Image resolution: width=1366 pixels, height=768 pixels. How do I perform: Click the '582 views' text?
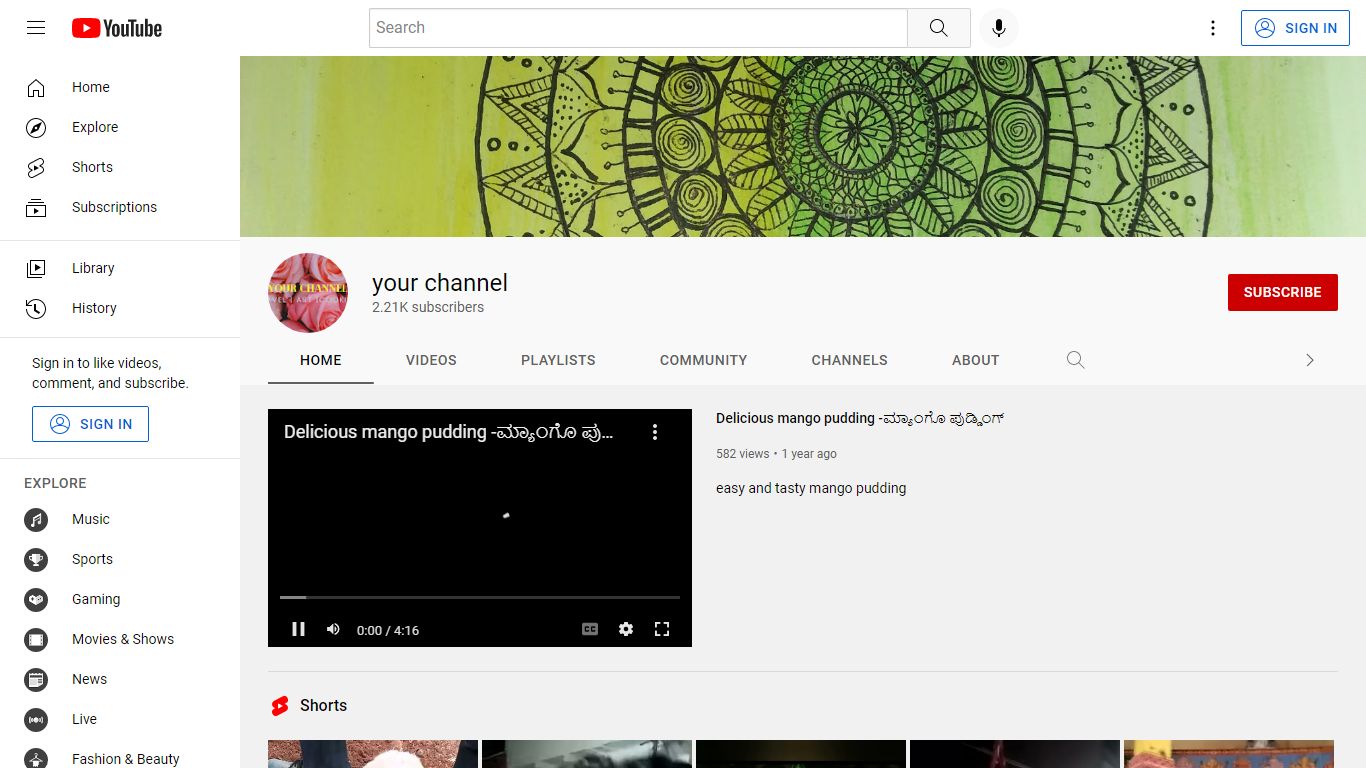click(742, 454)
